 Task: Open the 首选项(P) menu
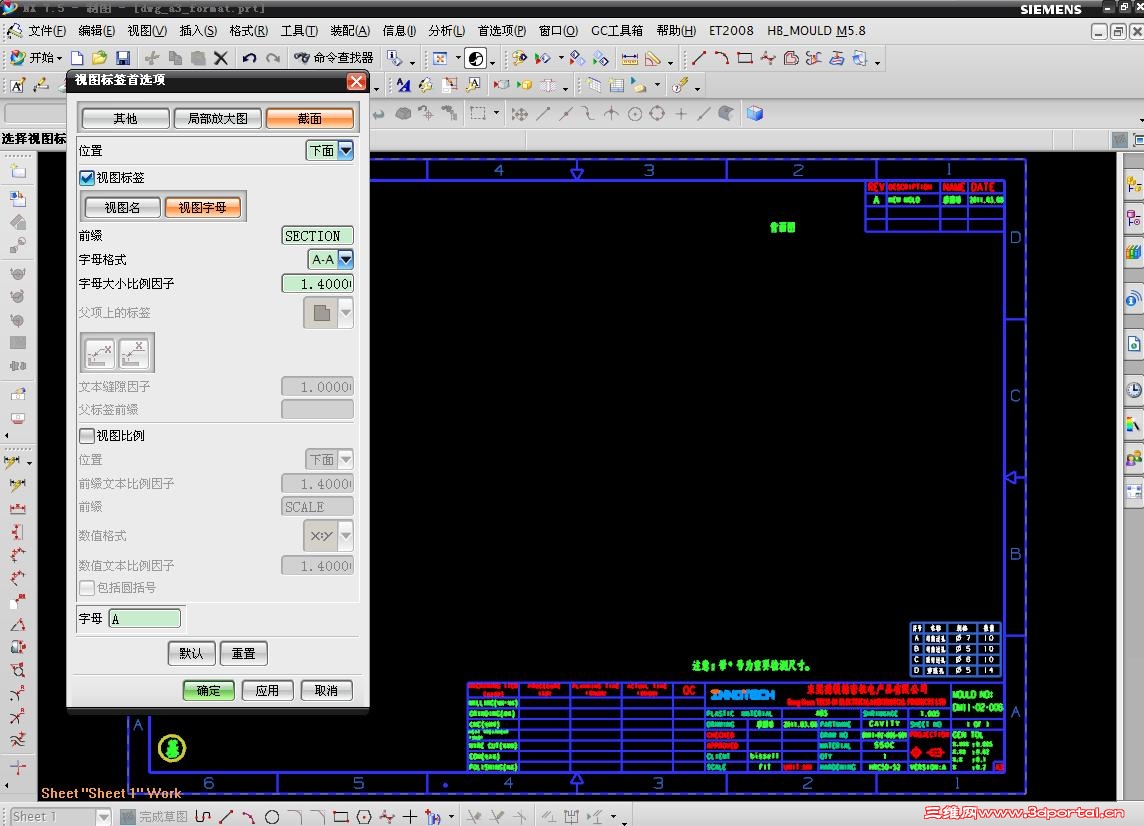click(x=501, y=31)
